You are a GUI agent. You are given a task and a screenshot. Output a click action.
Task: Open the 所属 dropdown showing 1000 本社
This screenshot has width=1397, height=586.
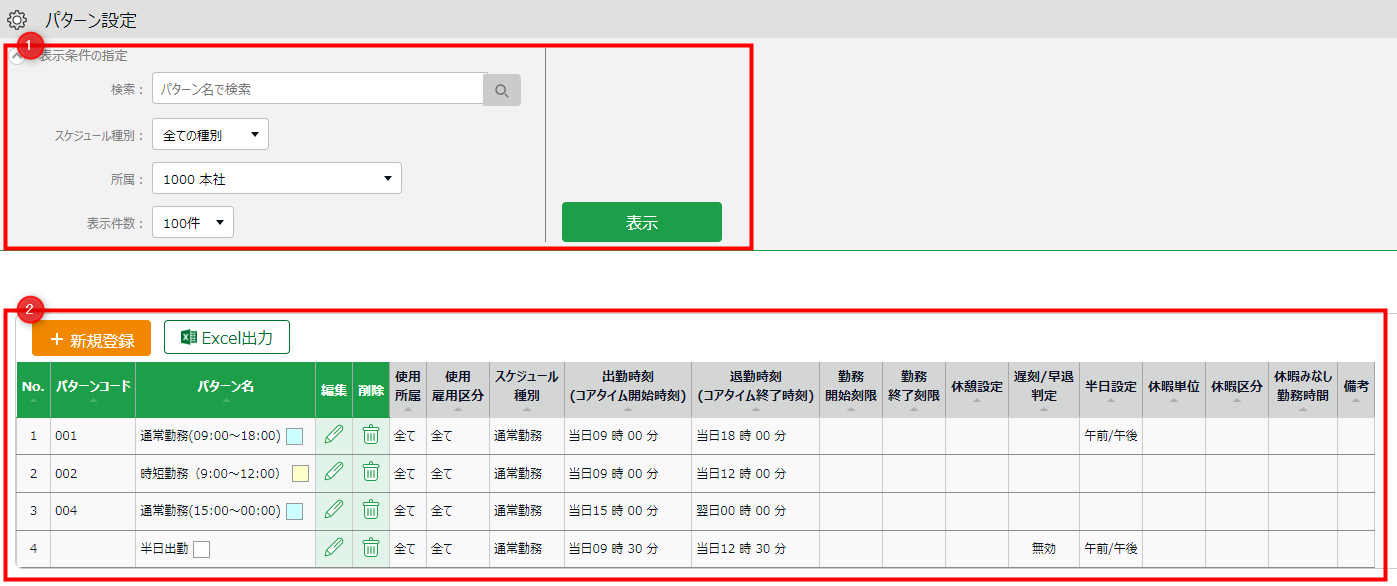(x=276, y=179)
